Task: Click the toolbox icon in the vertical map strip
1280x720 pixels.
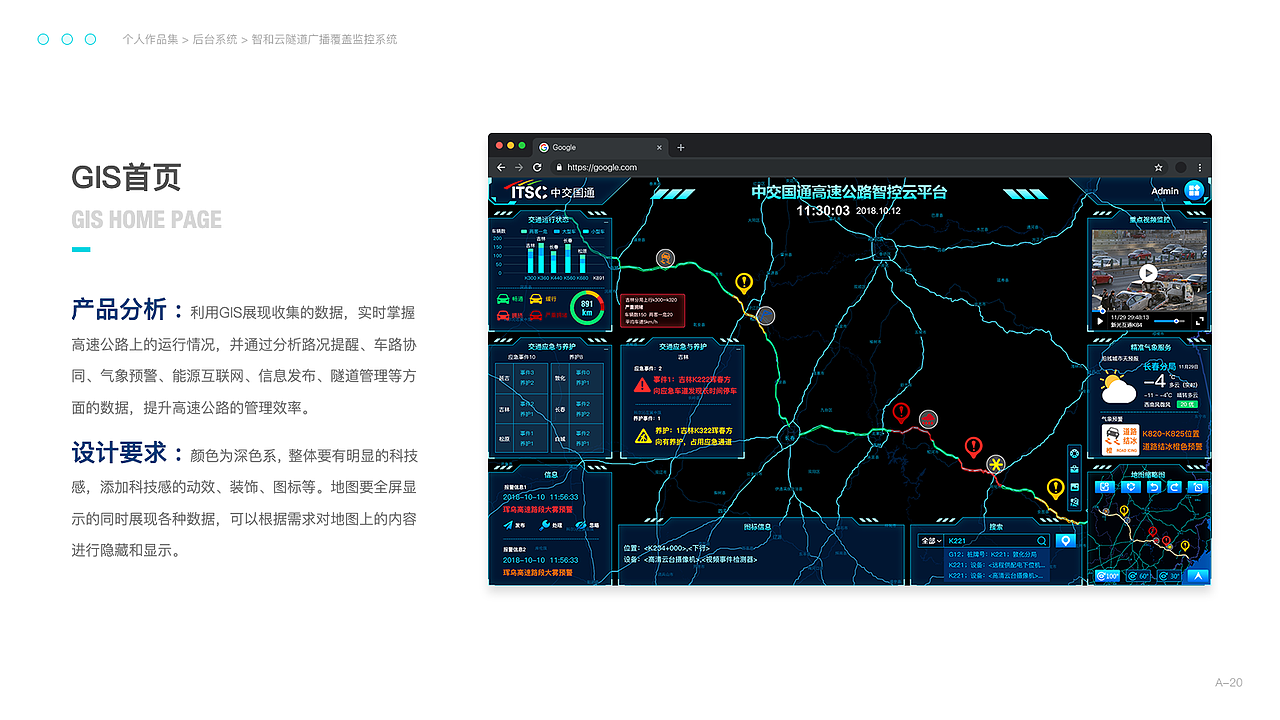Action: click(x=1074, y=470)
